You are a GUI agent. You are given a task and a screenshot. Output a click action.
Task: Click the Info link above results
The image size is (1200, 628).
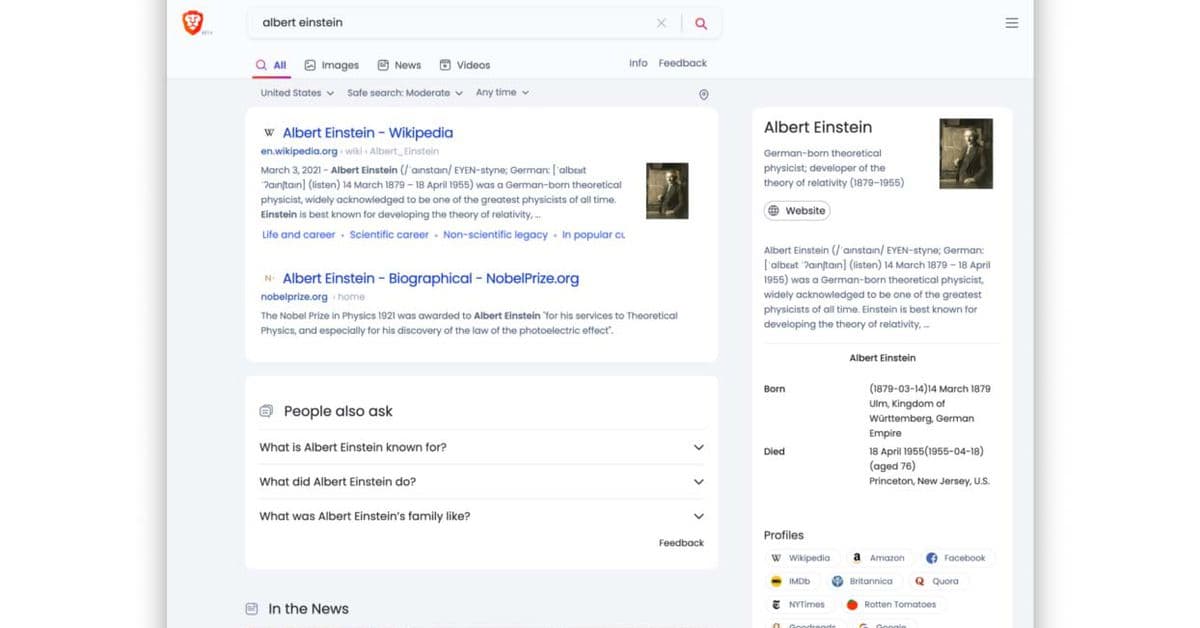pos(638,63)
